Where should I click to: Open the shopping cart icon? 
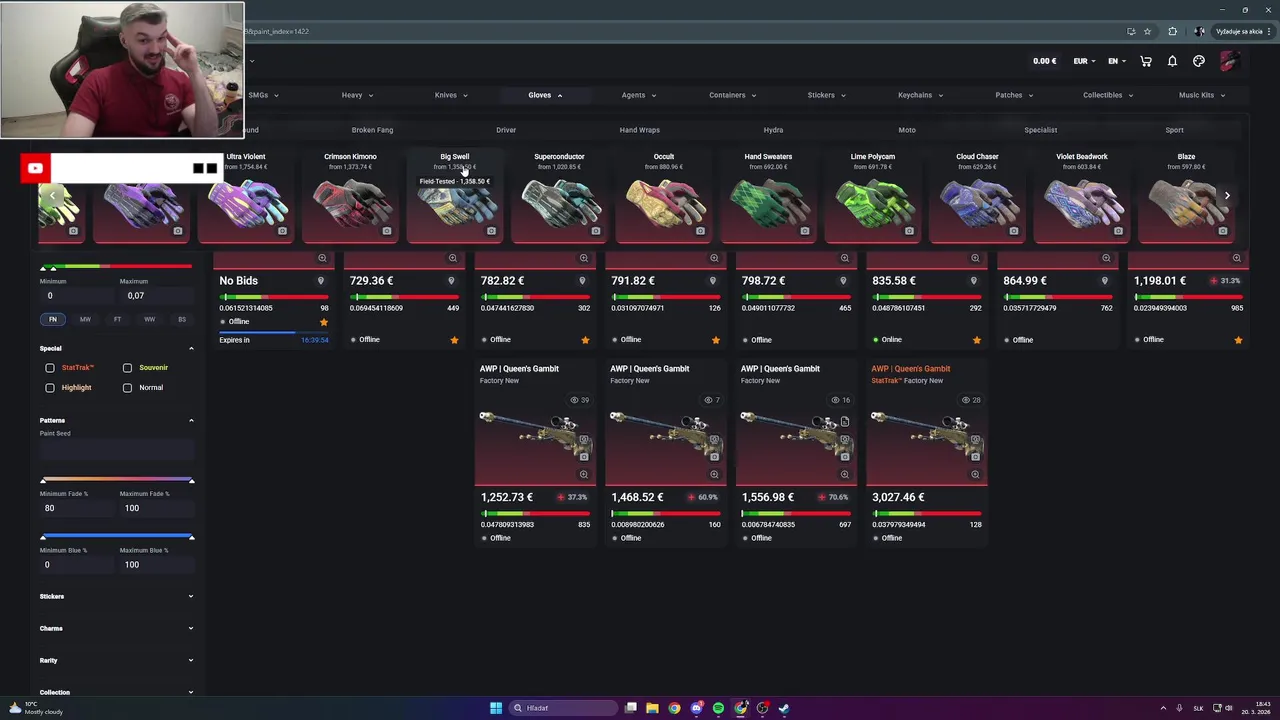[1146, 61]
